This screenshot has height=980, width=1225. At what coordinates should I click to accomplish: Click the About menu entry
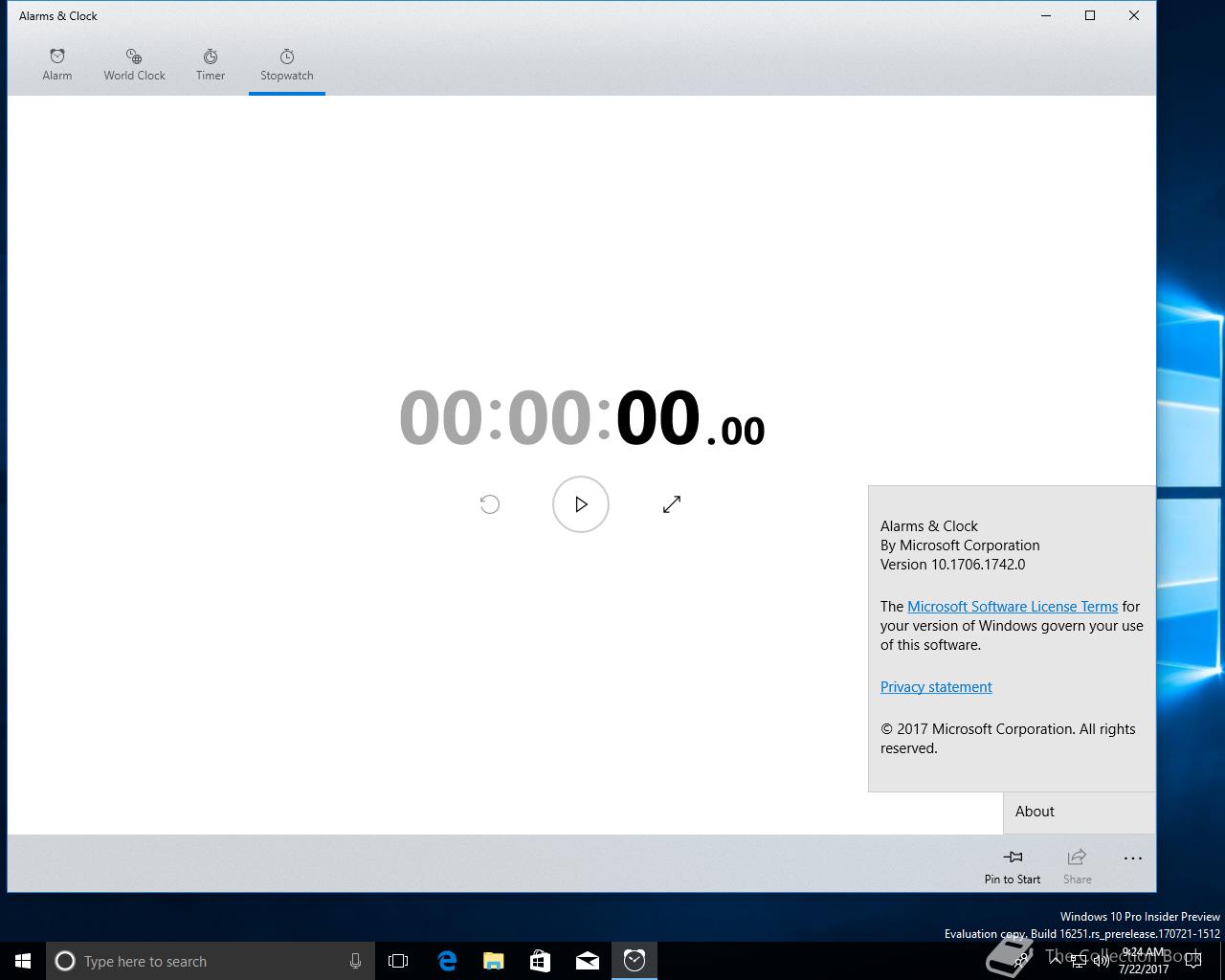coord(1080,812)
